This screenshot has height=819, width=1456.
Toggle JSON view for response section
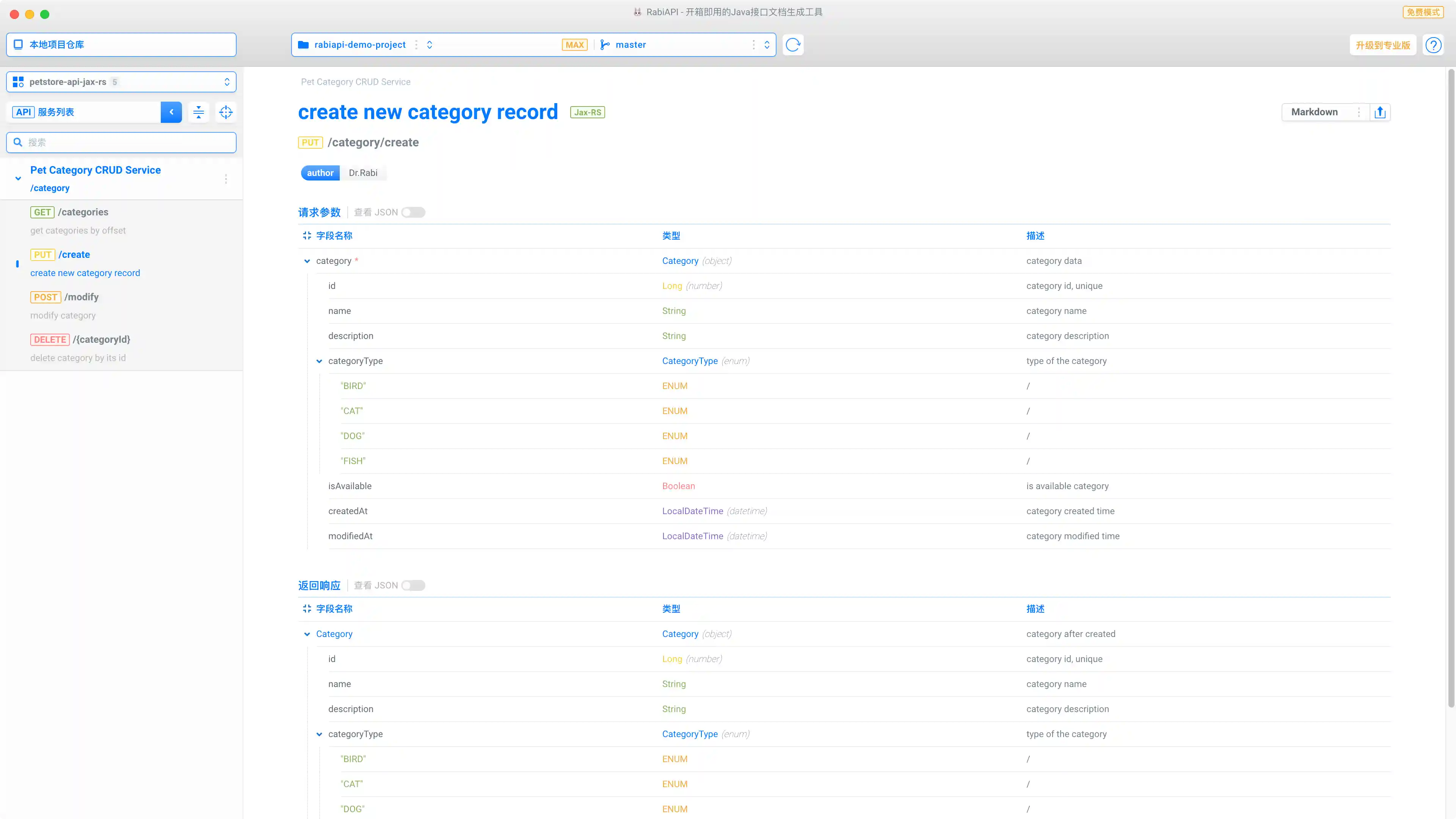pyautogui.click(x=413, y=585)
